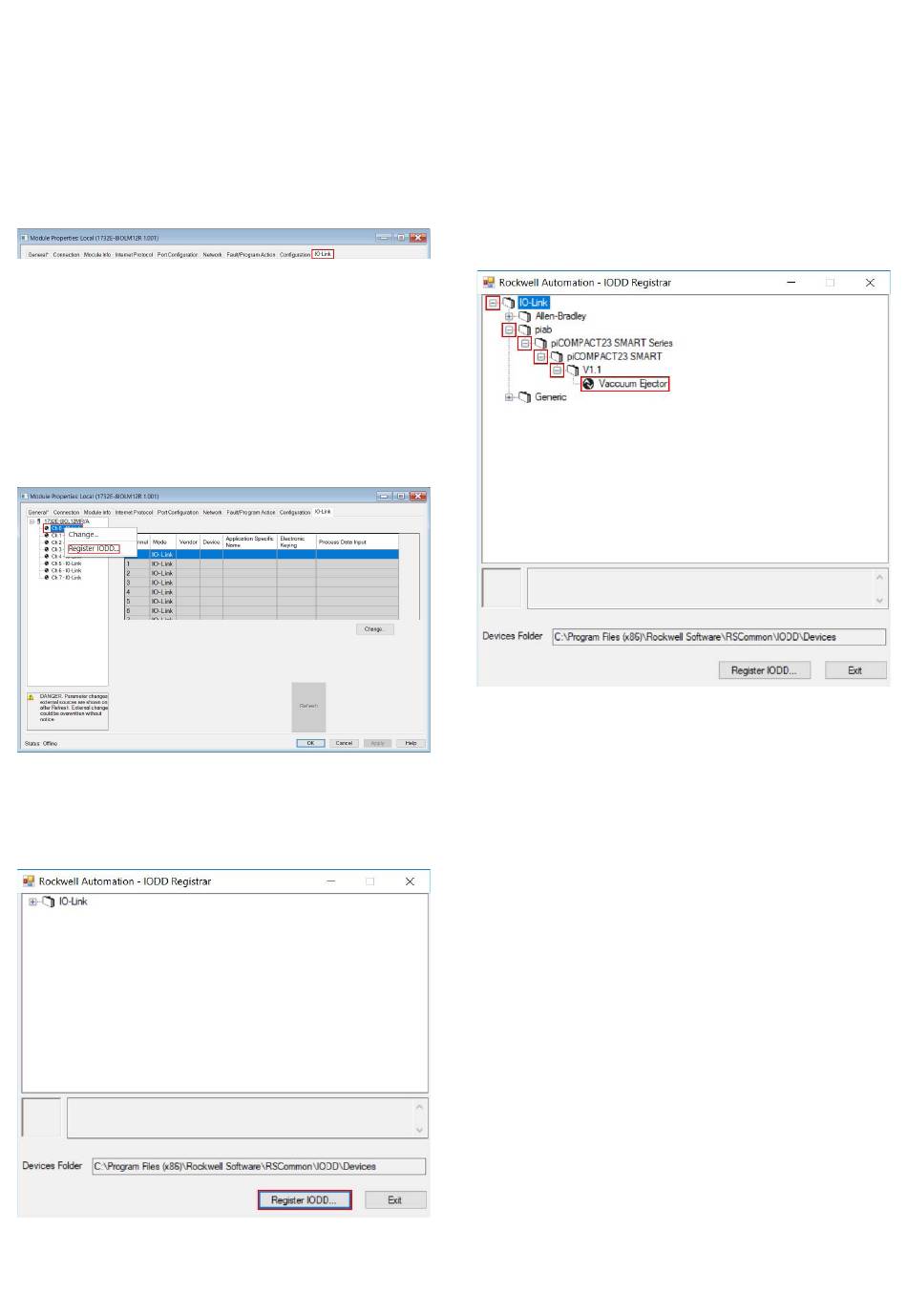Screen dimensions: 907x1316
Task: Select the piCOMPACT23 SMART folder icon without Series
Action: 557,356
